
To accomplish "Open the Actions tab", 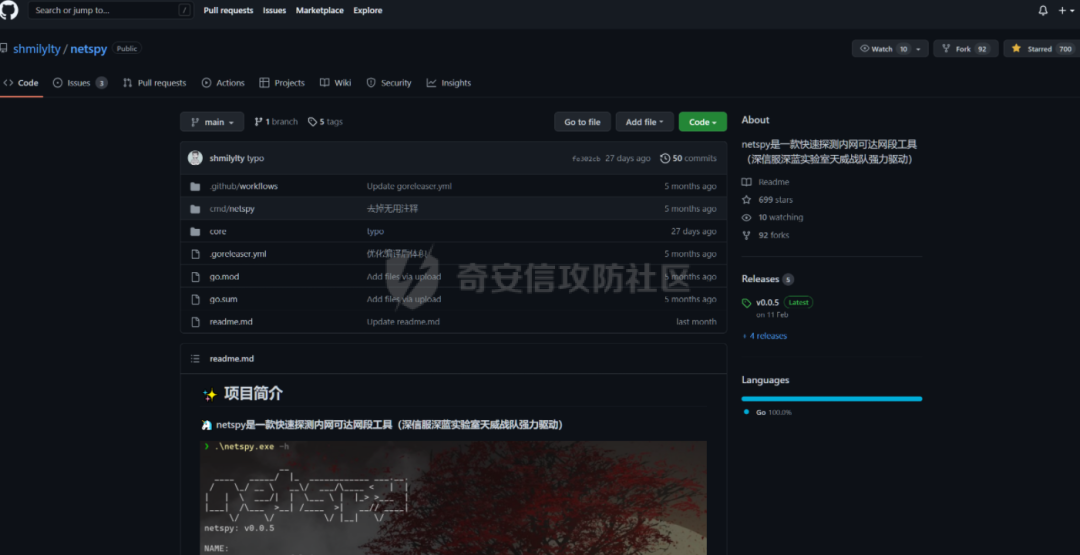I will point(223,83).
